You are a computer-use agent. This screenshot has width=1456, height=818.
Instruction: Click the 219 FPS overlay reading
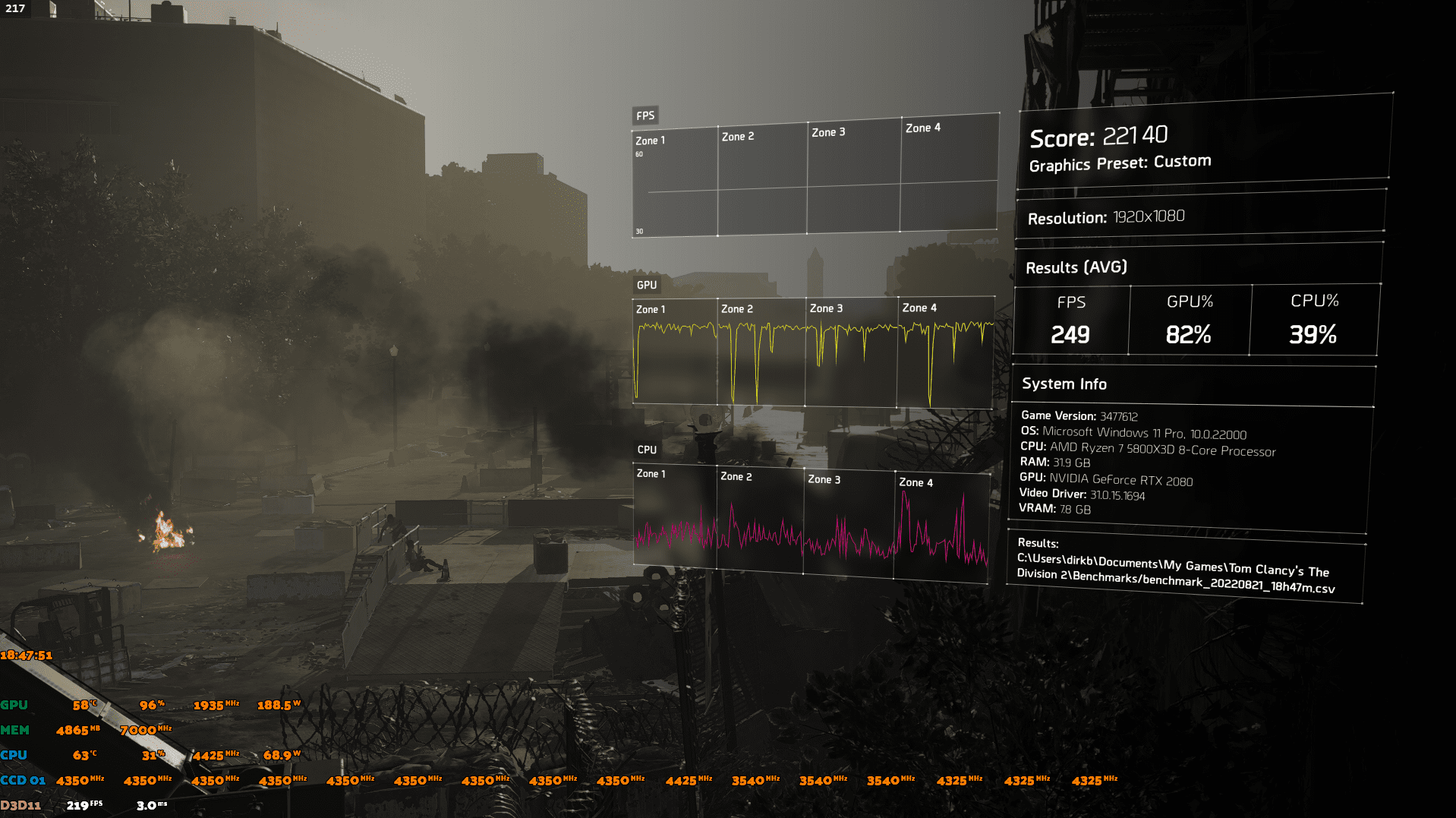(84, 805)
